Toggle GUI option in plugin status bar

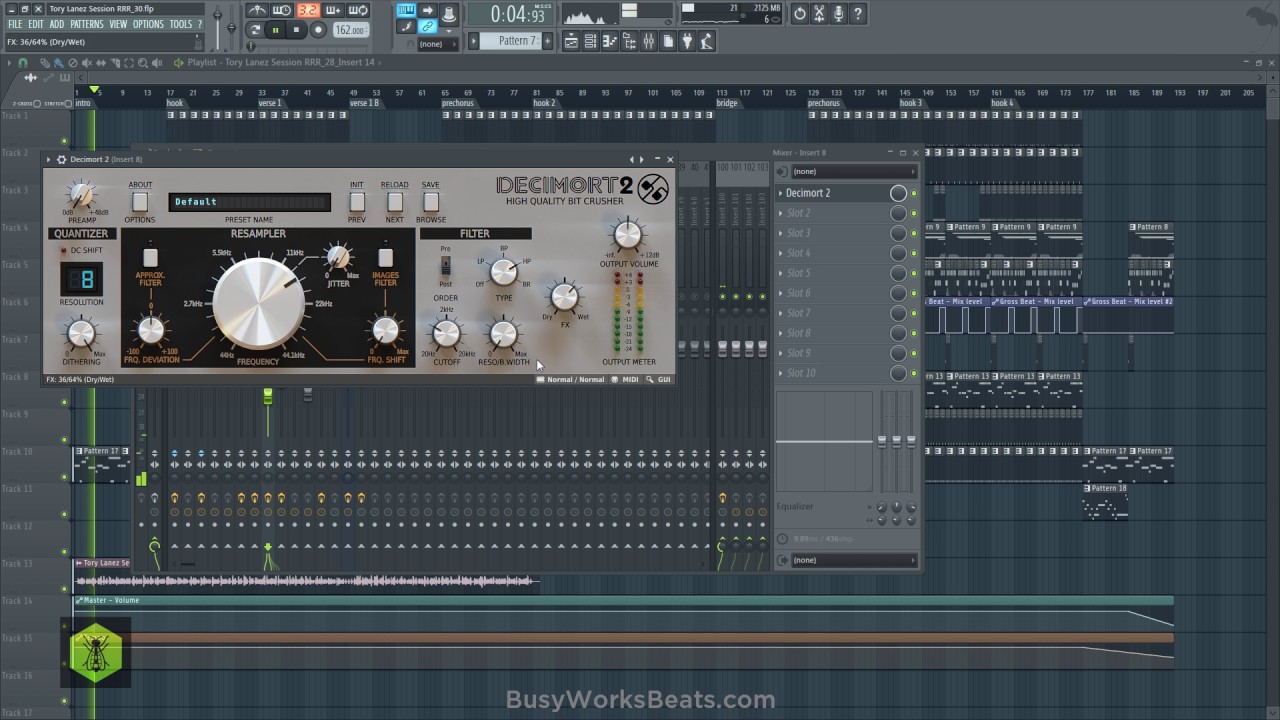point(658,380)
